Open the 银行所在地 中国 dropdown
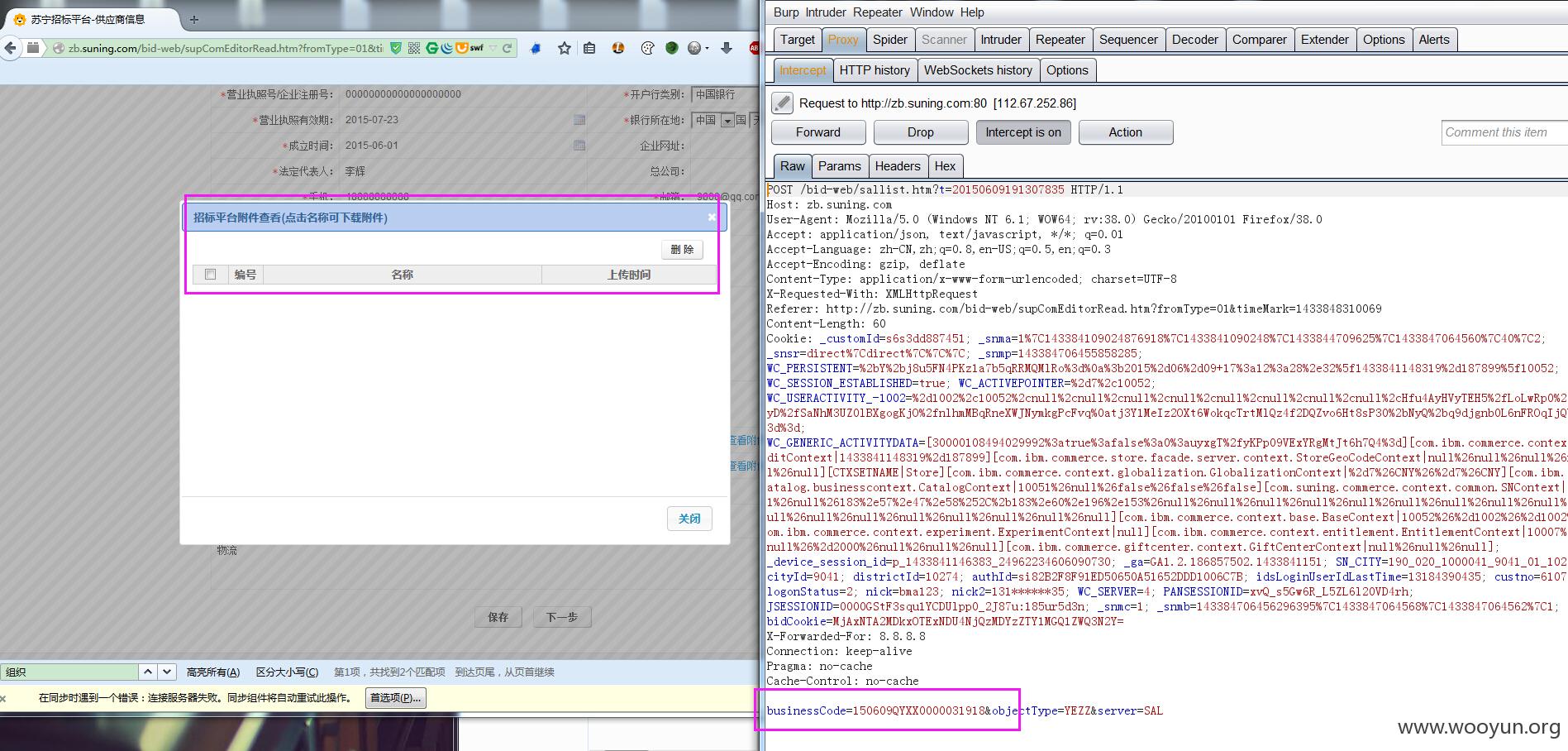The height and width of the screenshot is (751, 1568). [x=713, y=120]
